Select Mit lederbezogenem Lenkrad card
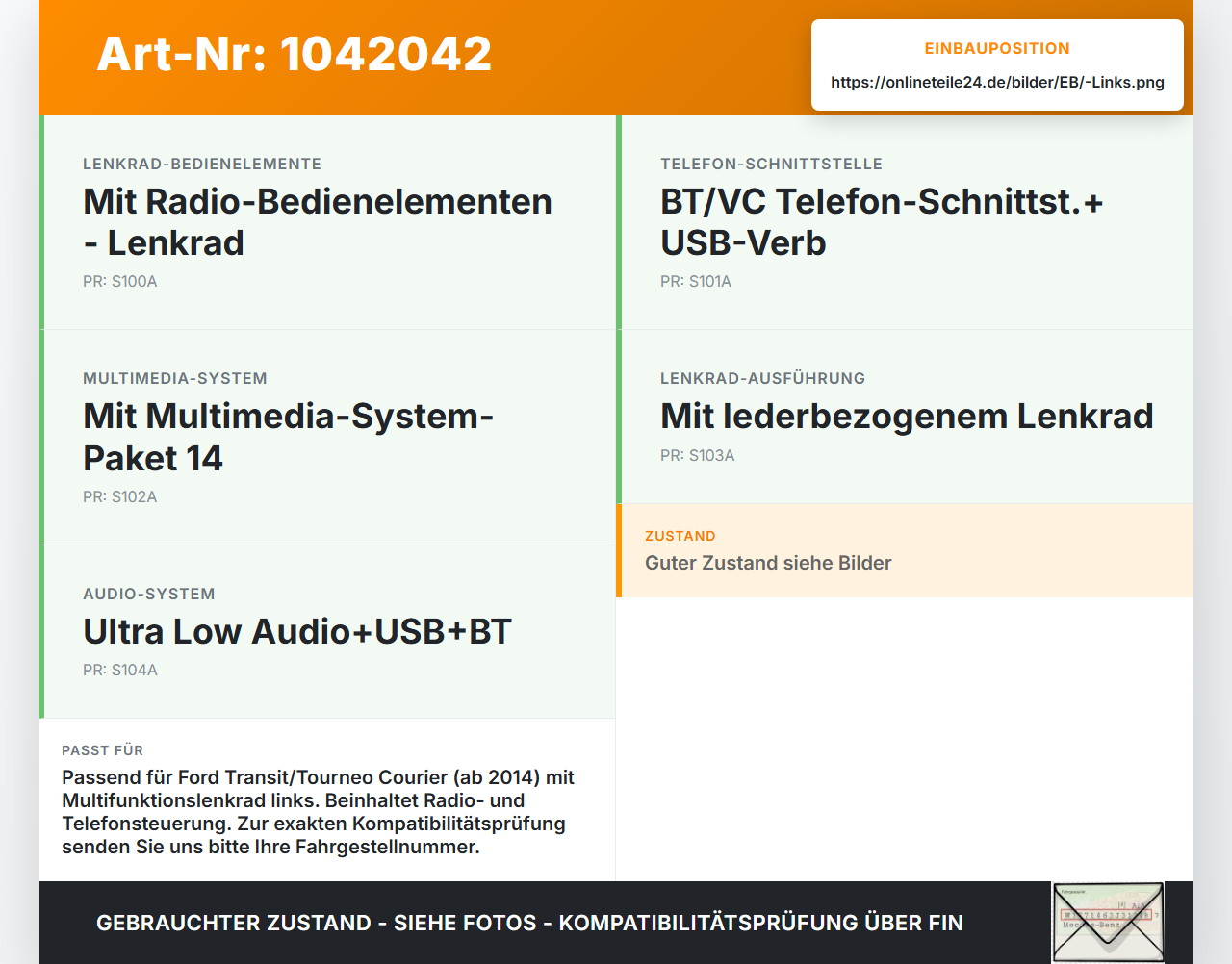 (905, 417)
